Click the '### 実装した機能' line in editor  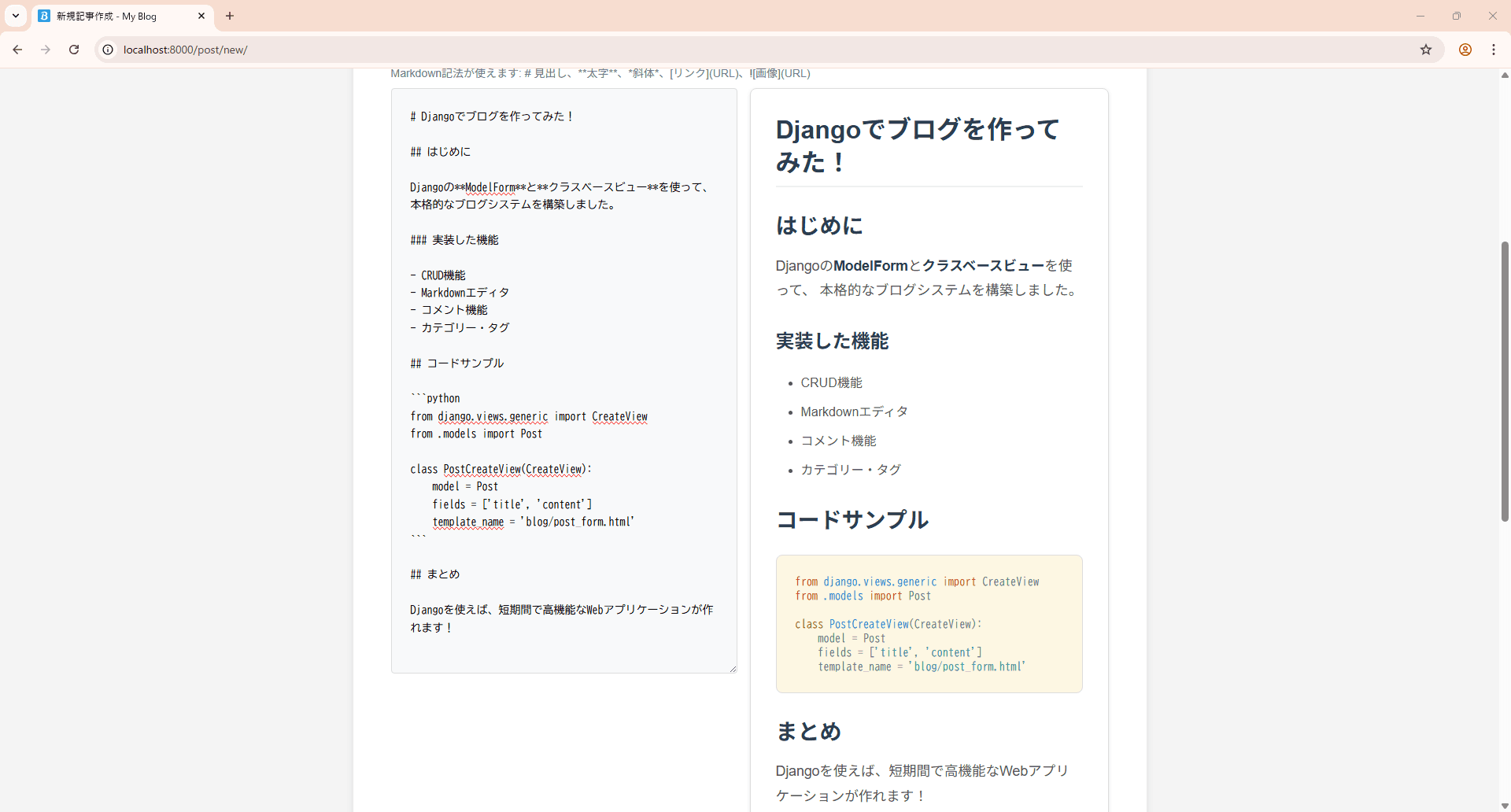click(454, 240)
